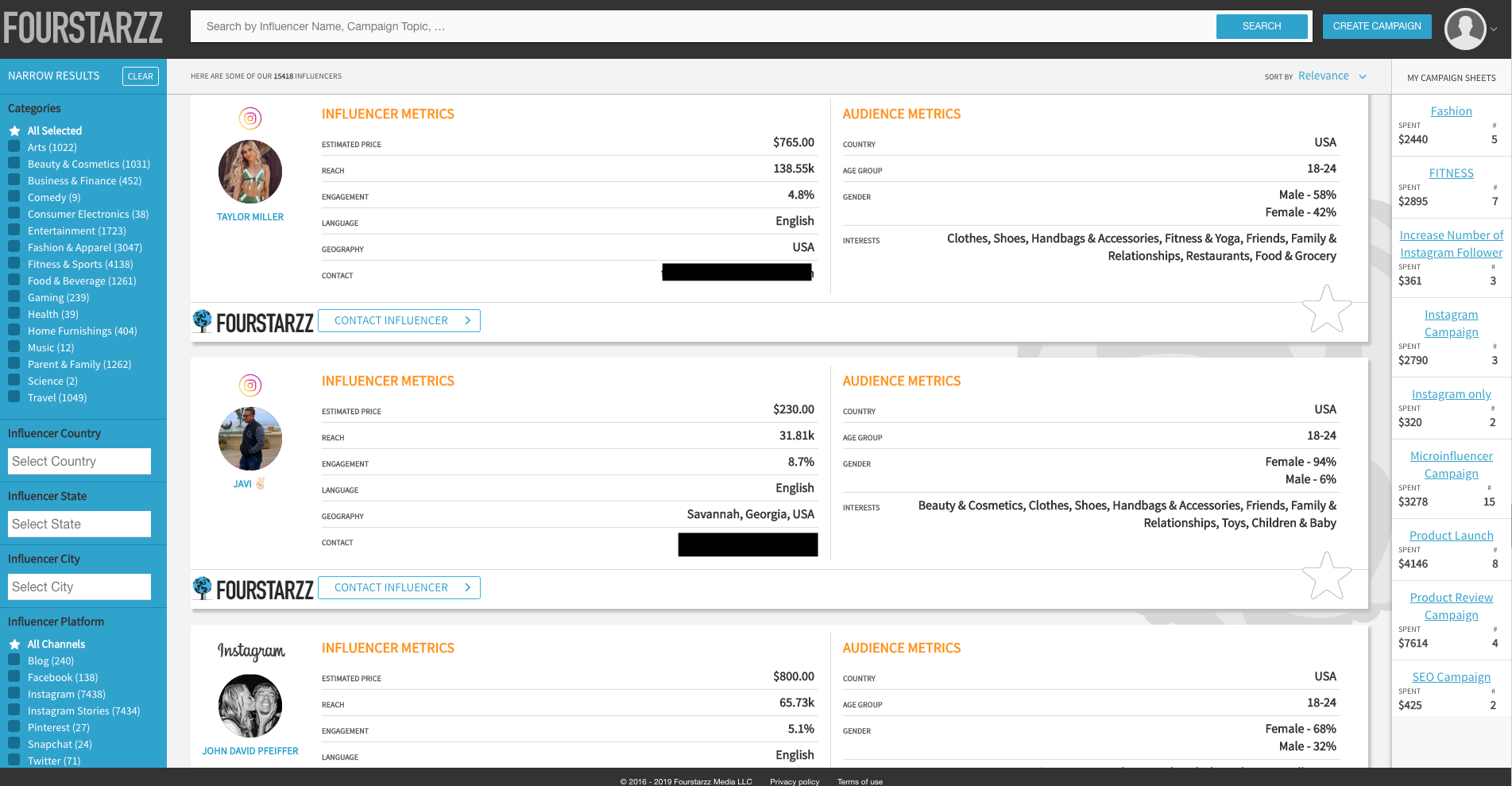The height and width of the screenshot is (786, 1512).
Task: Check the Arts (1022) category
Action: [14, 147]
